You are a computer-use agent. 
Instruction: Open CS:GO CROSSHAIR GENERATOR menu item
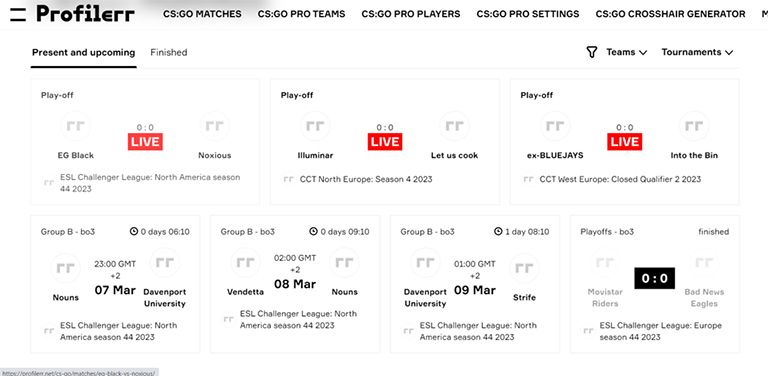[671, 14]
